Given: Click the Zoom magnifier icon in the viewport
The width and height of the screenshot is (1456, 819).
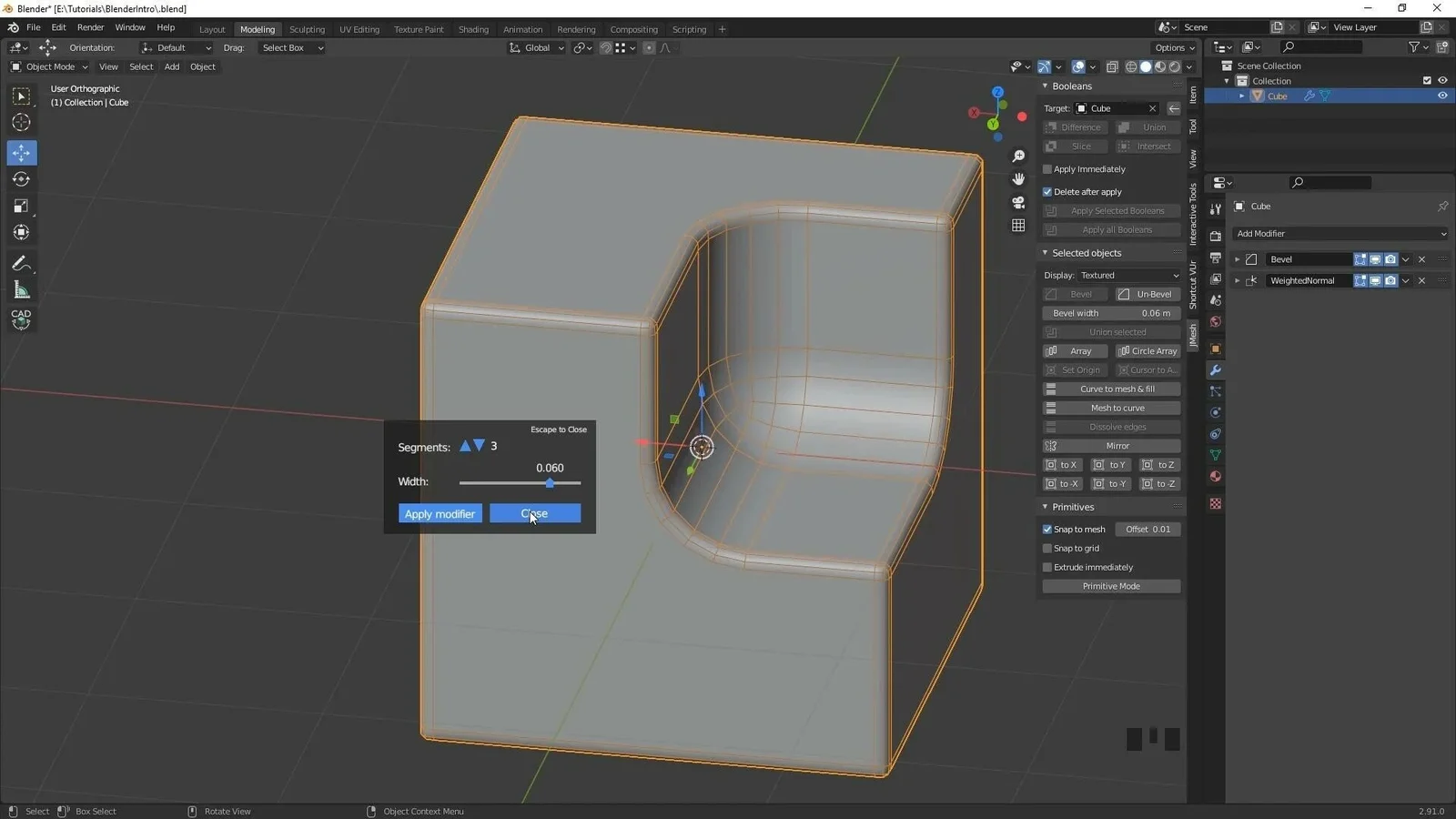Looking at the screenshot, I should [x=1018, y=156].
